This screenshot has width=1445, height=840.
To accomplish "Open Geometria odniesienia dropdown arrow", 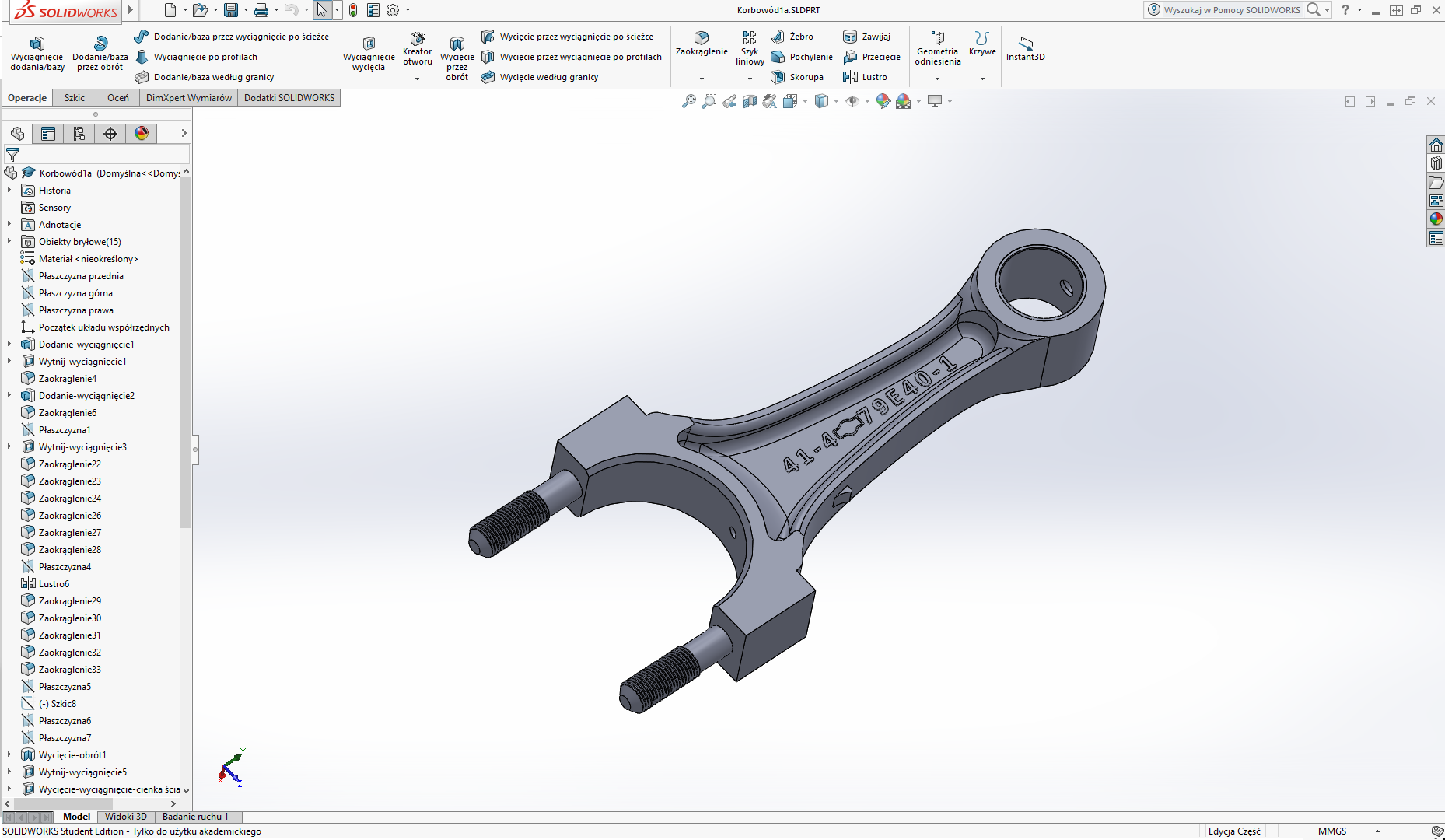I will [x=937, y=79].
